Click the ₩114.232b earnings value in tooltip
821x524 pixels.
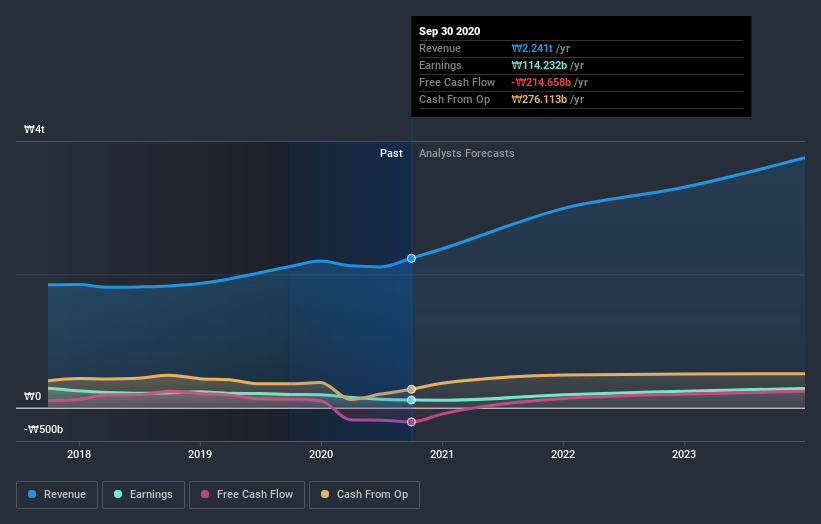539,65
